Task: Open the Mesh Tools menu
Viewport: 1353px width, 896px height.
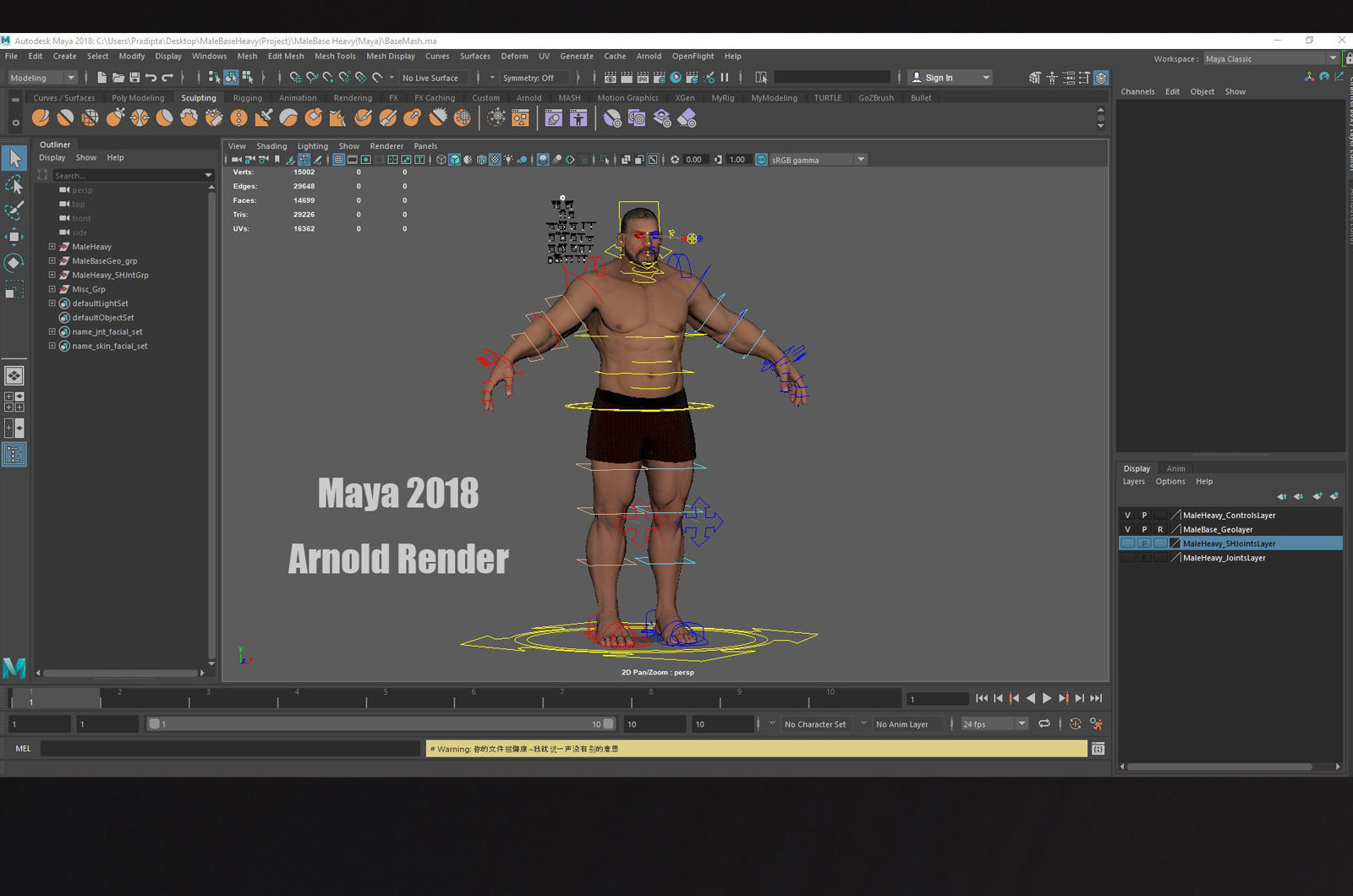Action: [335, 57]
